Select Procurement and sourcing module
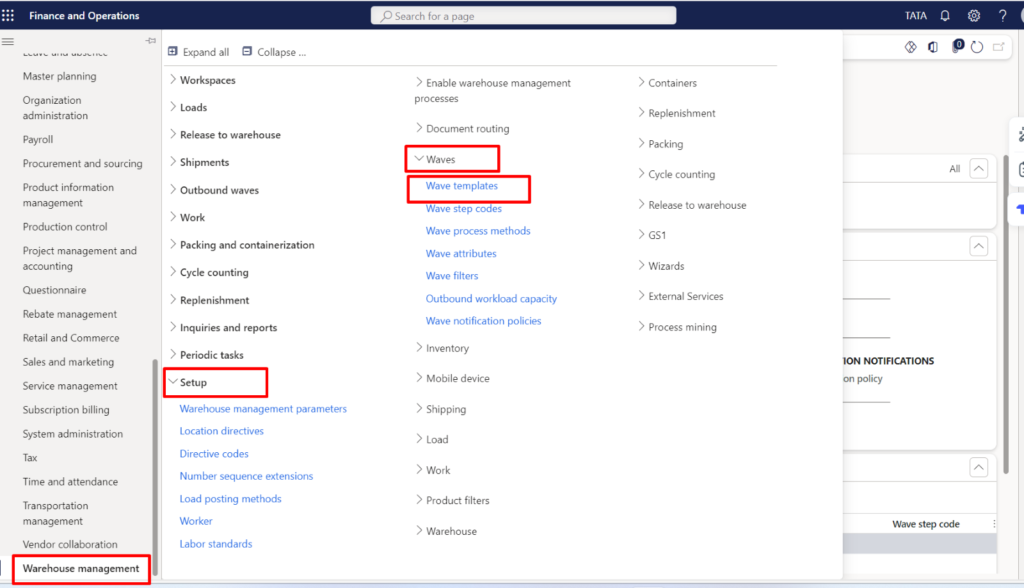 82,163
